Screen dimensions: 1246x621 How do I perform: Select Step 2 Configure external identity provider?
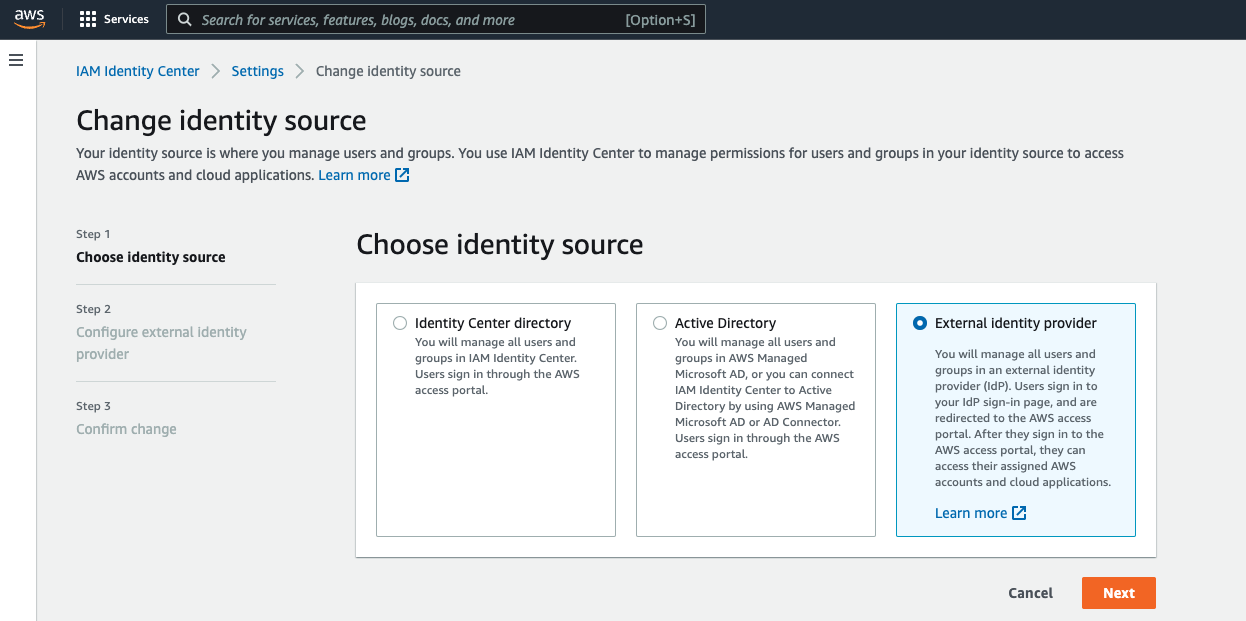(161, 343)
